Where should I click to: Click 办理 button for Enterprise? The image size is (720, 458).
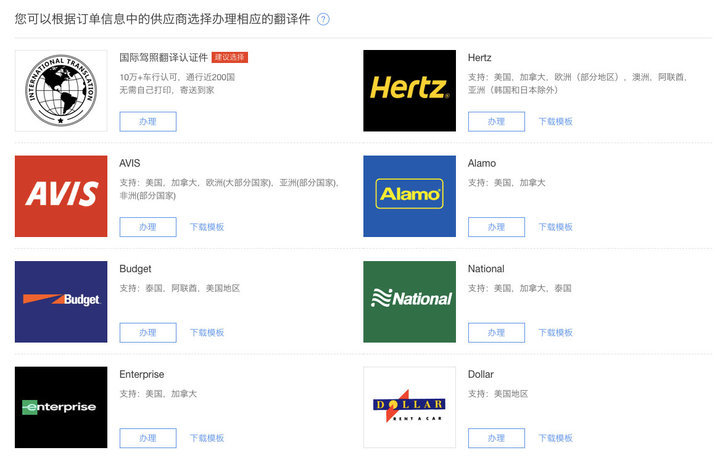(148, 438)
